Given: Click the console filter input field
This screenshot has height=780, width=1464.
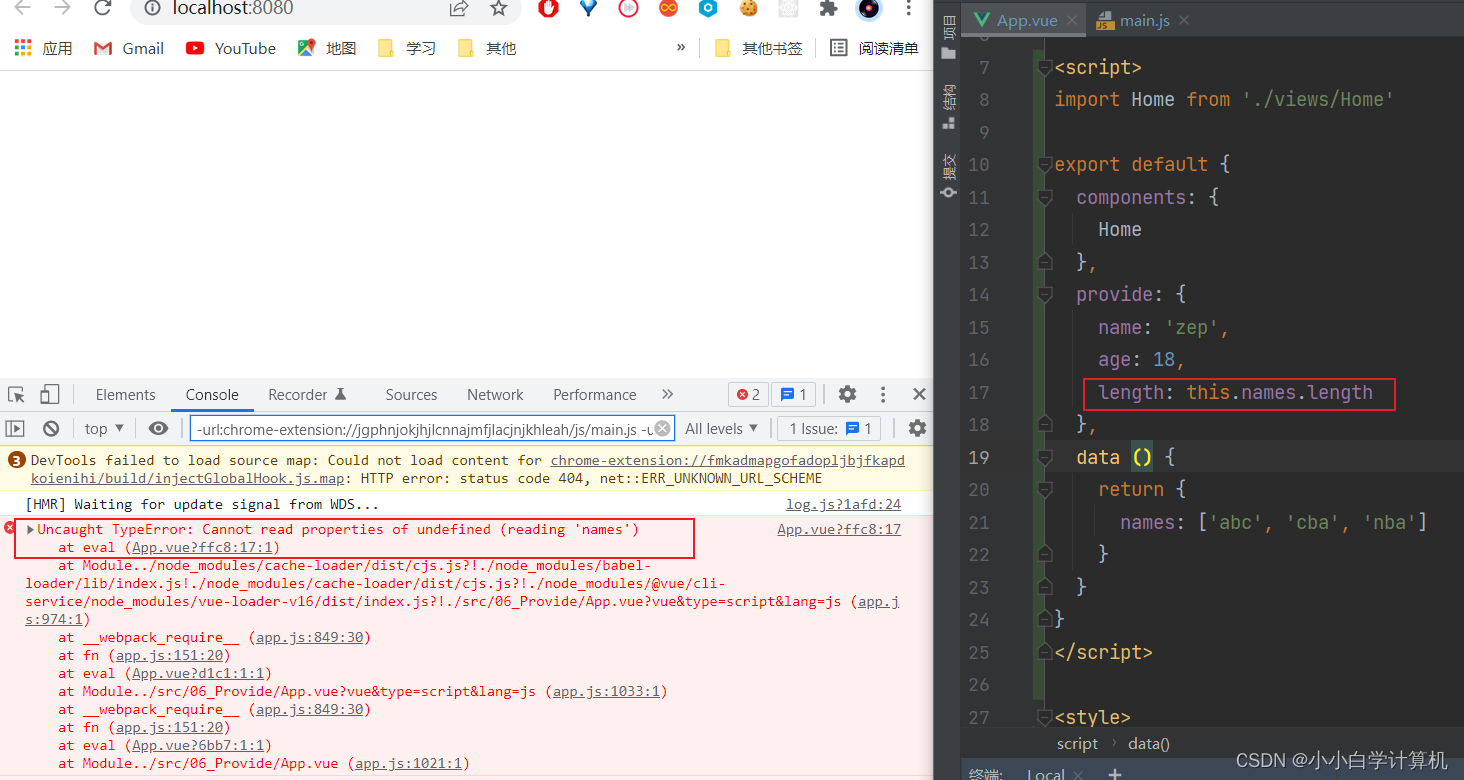Looking at the screenshot, I should point(432,429).
